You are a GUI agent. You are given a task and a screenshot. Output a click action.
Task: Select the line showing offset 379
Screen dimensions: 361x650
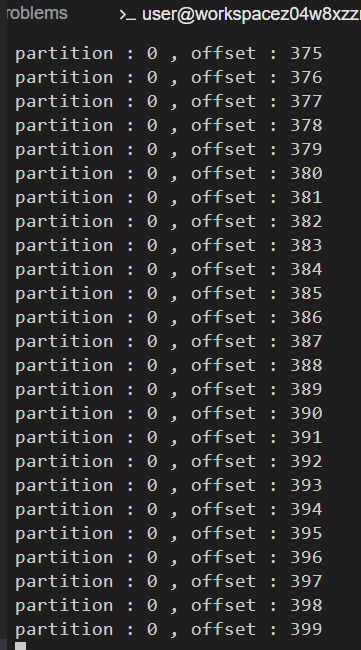(169, 150)
